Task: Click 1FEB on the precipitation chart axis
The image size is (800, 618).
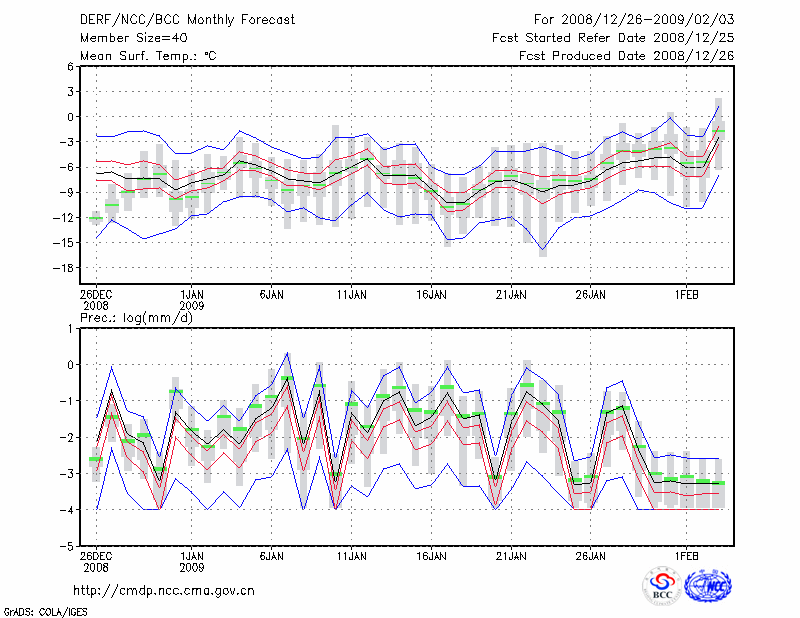Action: coord(686,554)
